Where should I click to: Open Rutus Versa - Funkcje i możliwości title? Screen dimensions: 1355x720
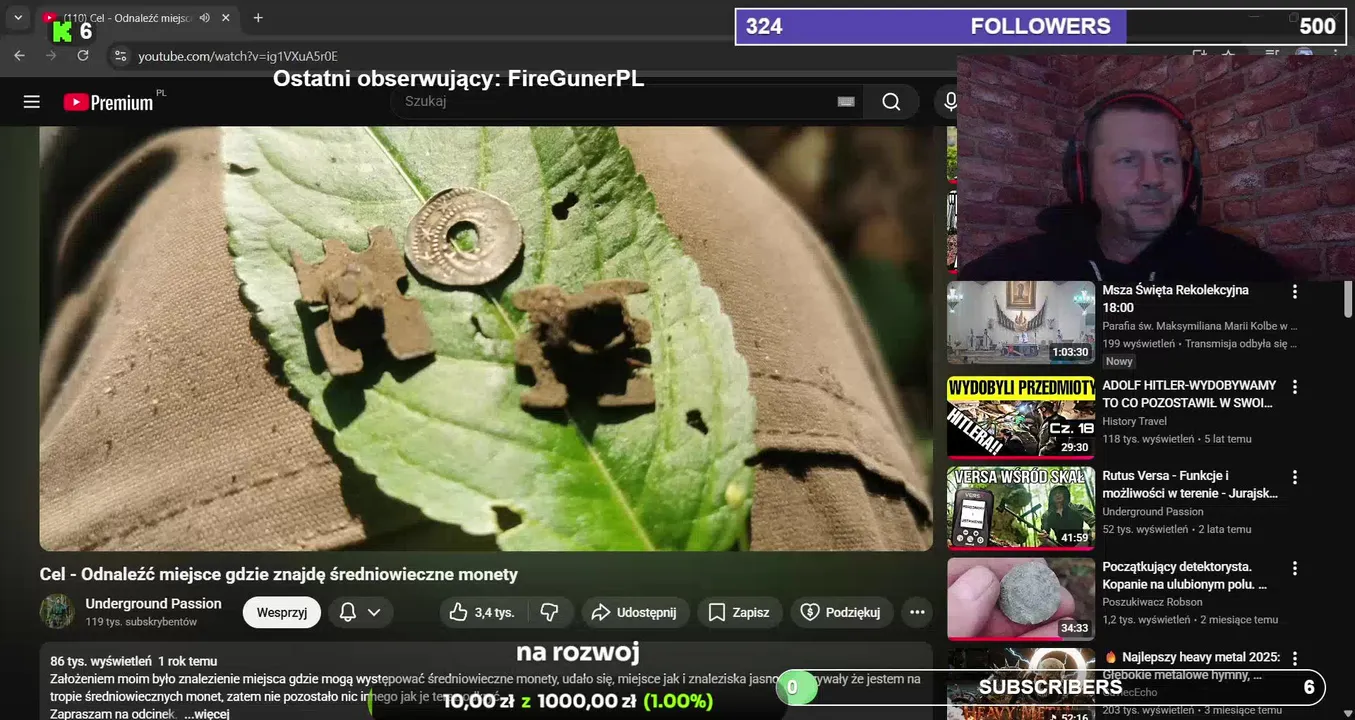[1190, 485]
